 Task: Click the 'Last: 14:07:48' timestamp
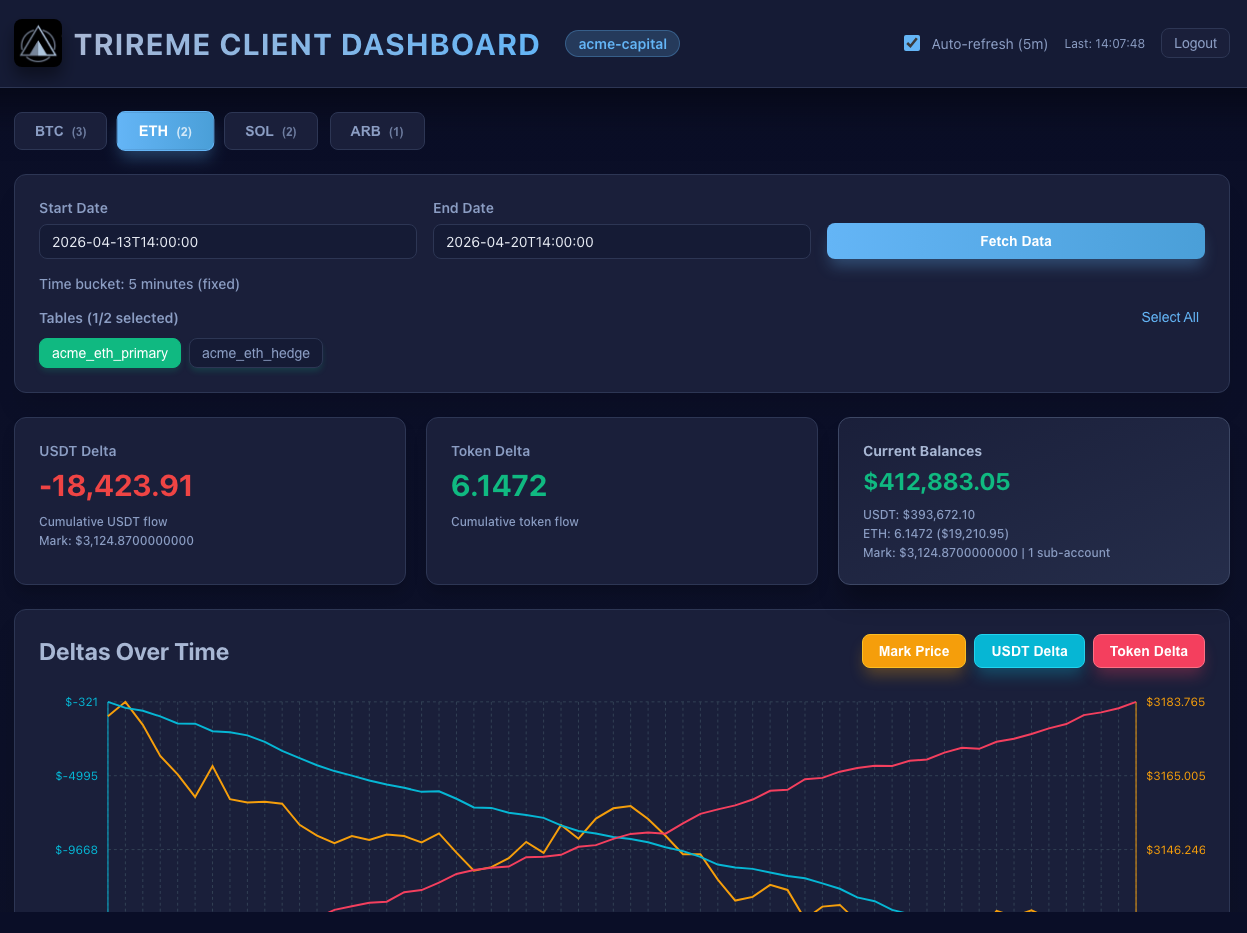pyautogui.click(x=1104, y=44)
